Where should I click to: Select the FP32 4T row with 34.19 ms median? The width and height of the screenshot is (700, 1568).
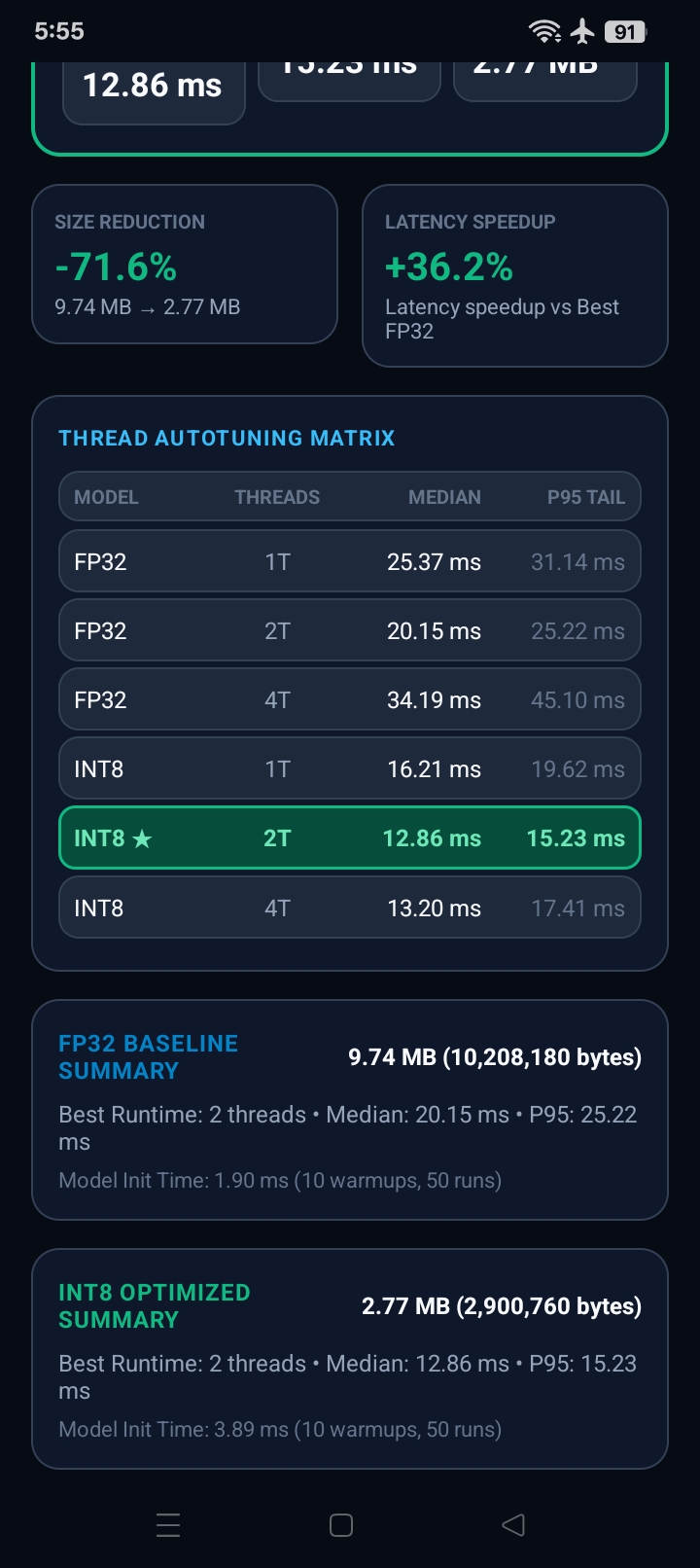(350, 699)
